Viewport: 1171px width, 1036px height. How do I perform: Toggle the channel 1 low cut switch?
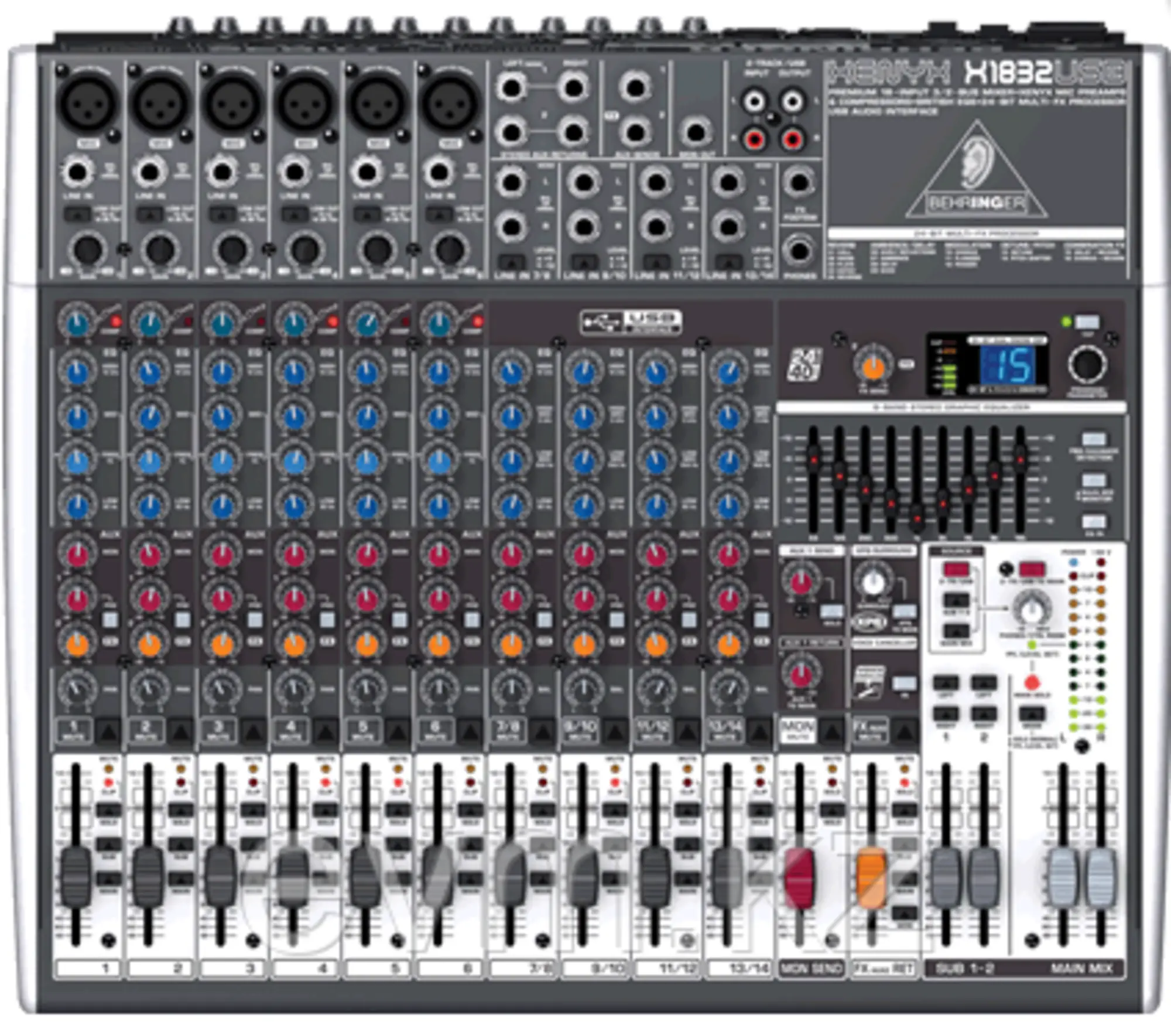(x=77, y=214)
